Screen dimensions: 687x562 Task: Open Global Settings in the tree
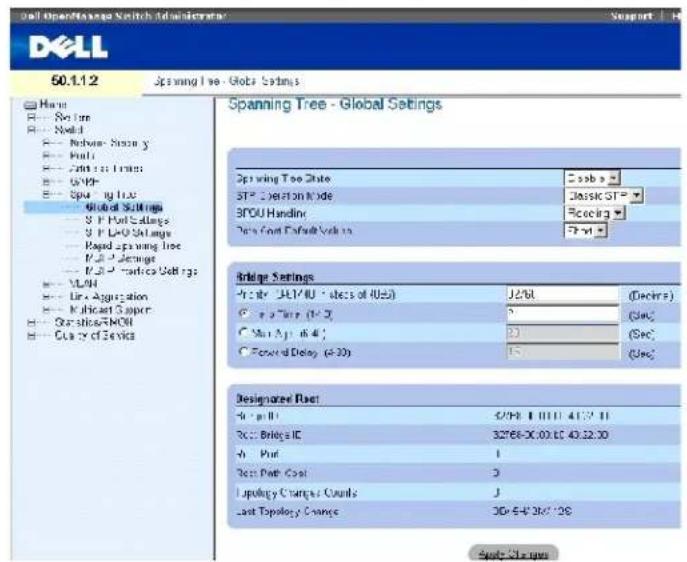click(x=124, y=207)
